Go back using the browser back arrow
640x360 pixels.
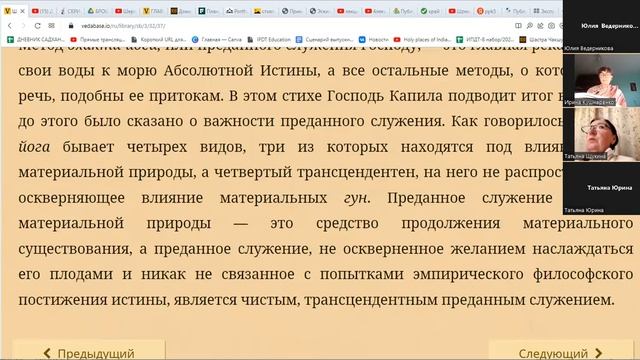point(10,26)
